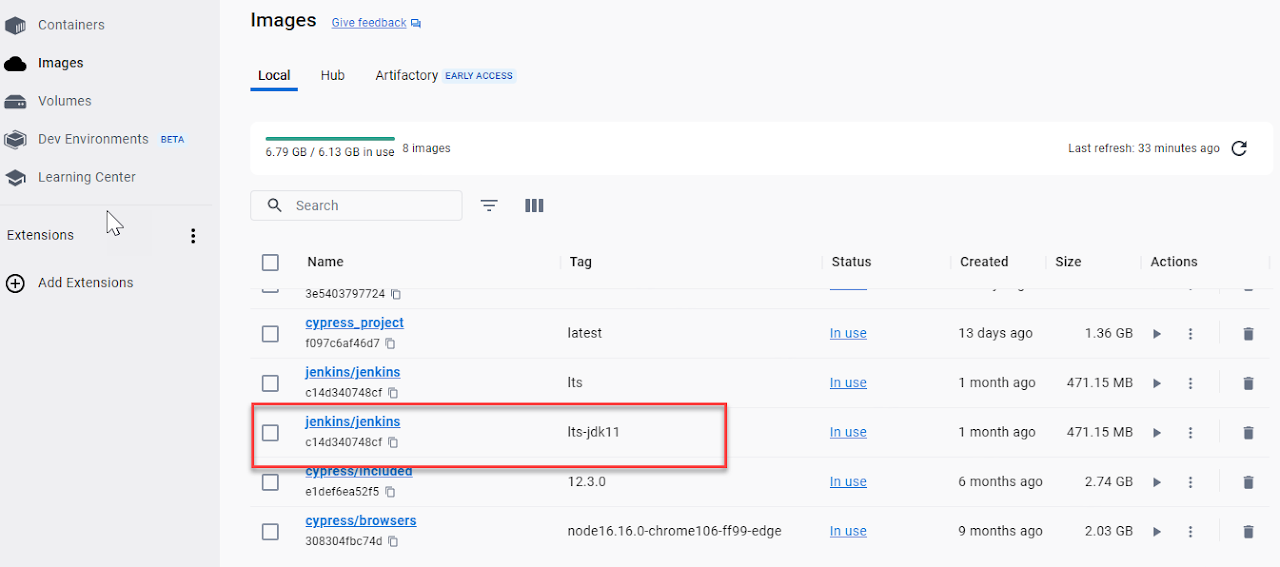Click In use status for cypress_project
1280x567 pixels.
click(848, 333)
